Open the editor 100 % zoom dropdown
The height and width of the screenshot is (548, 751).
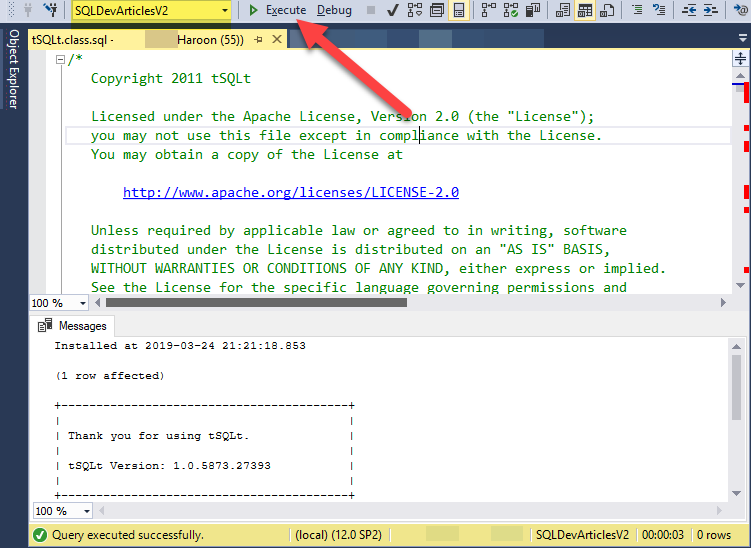click(x=83, y=303)
